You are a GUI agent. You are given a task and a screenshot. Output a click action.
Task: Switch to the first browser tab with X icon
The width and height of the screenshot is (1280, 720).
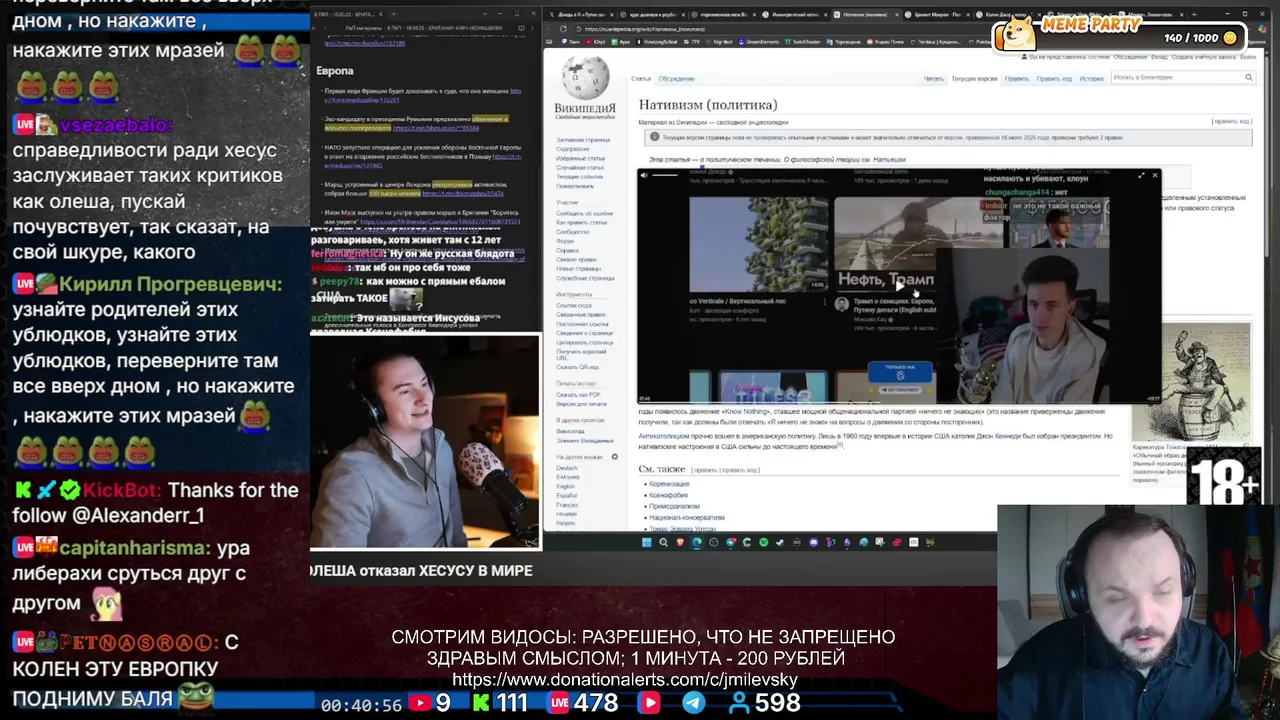click(x=581, y=14)
